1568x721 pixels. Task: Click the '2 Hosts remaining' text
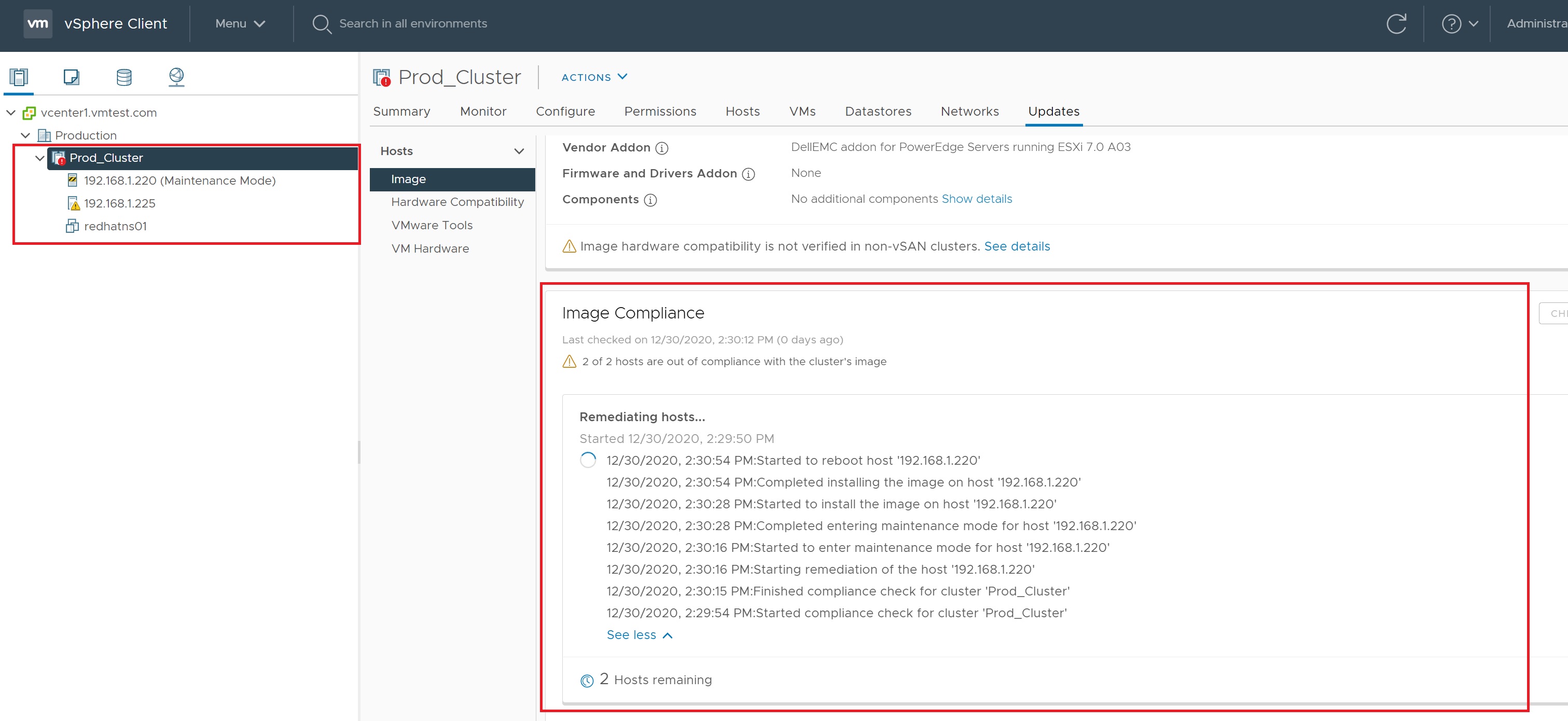656,680
